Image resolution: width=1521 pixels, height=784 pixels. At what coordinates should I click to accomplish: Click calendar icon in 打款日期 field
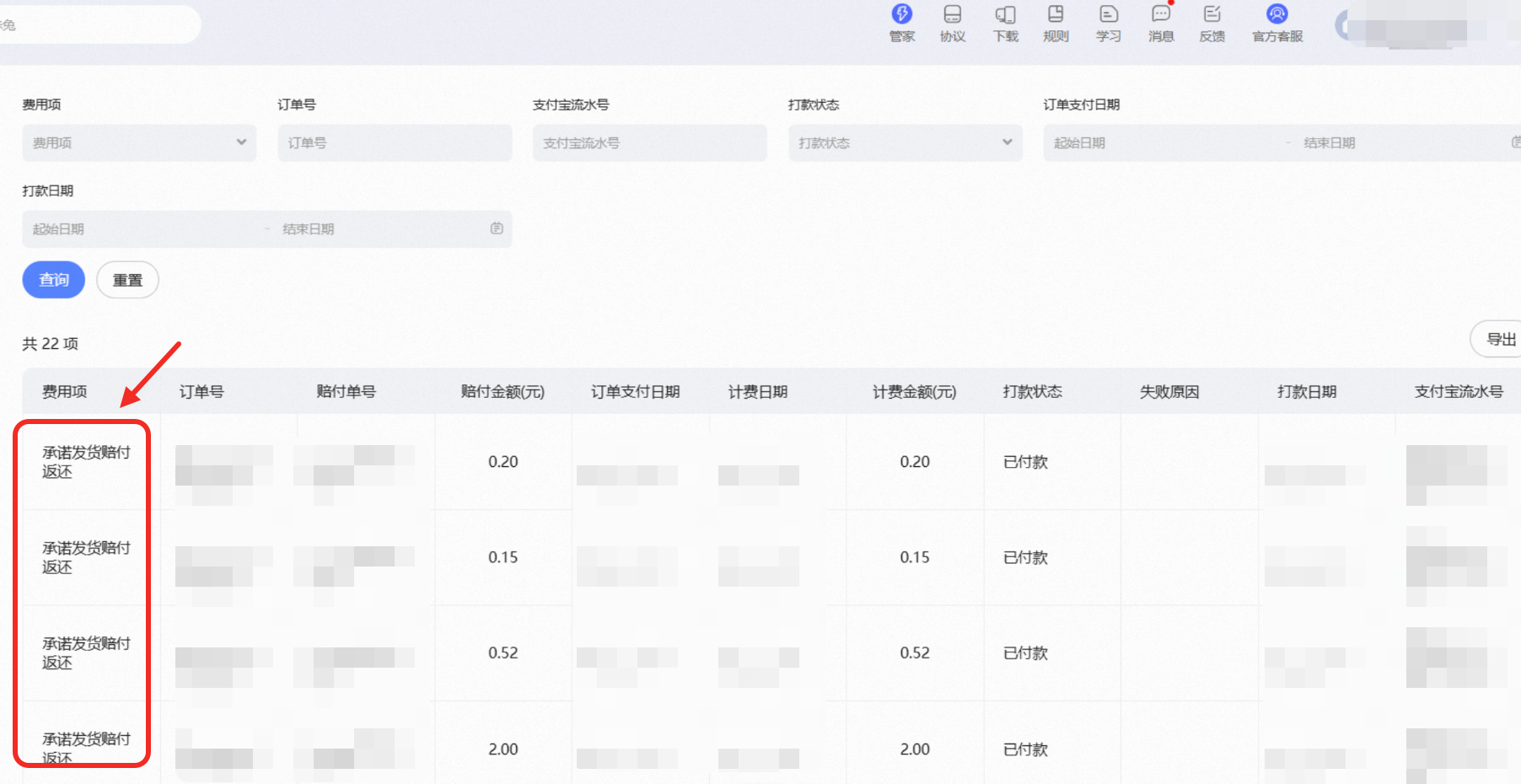(x=497, y=228)
